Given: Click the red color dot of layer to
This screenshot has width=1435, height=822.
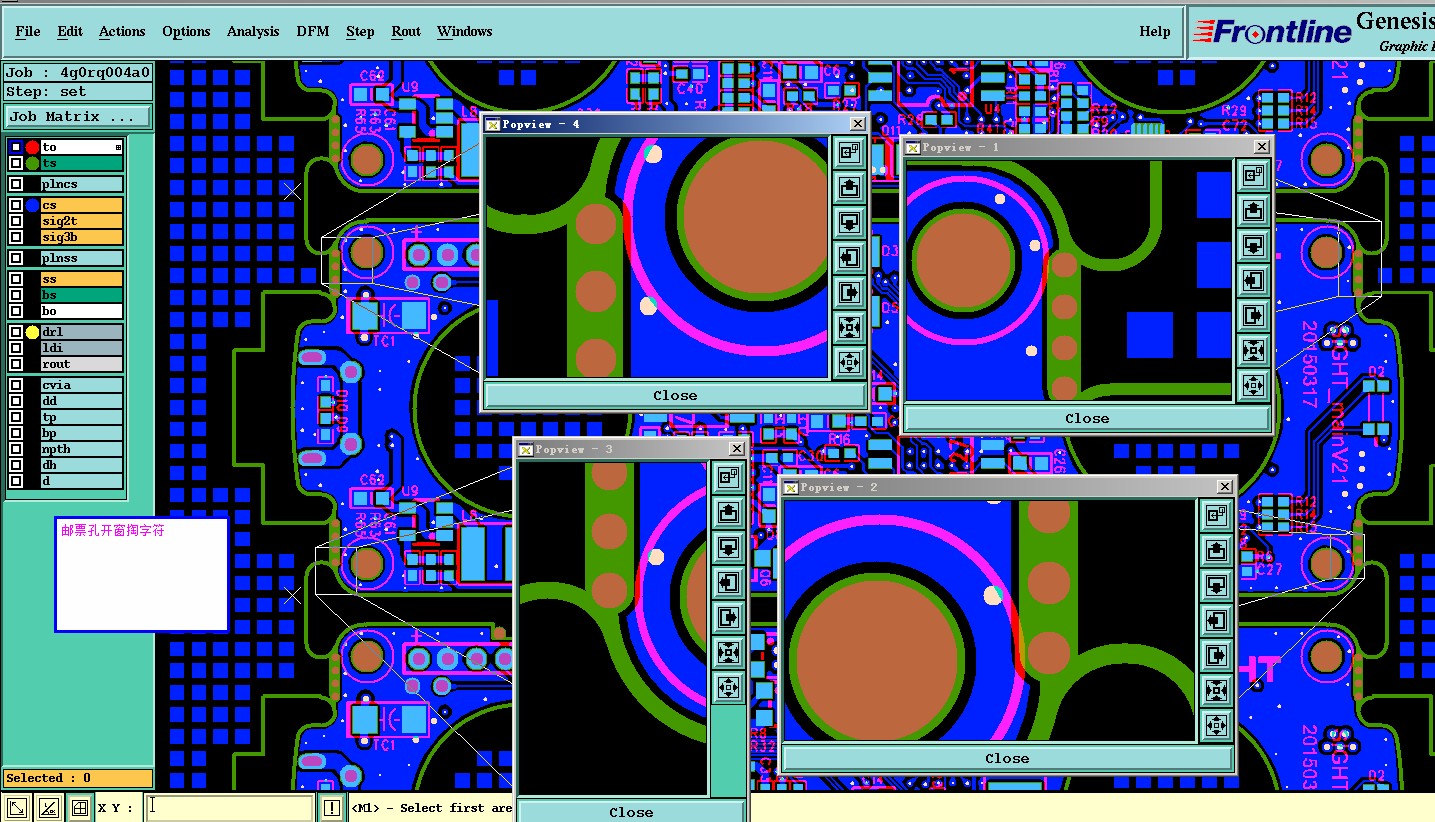Looking at the screenshot, I should click(32, 147).
